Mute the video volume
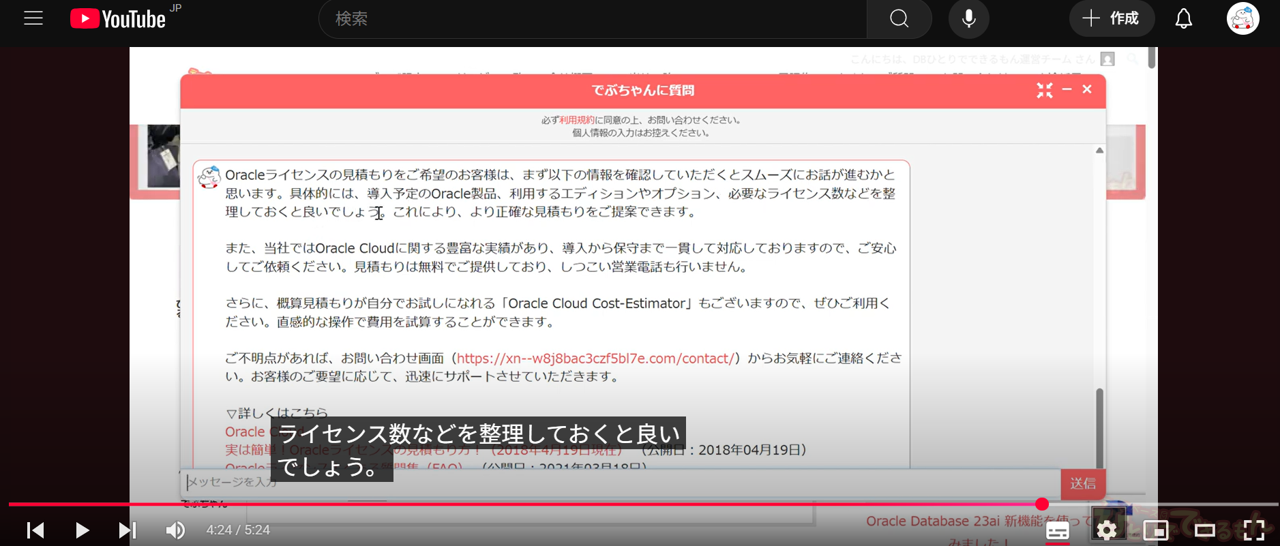 point(175,530)
